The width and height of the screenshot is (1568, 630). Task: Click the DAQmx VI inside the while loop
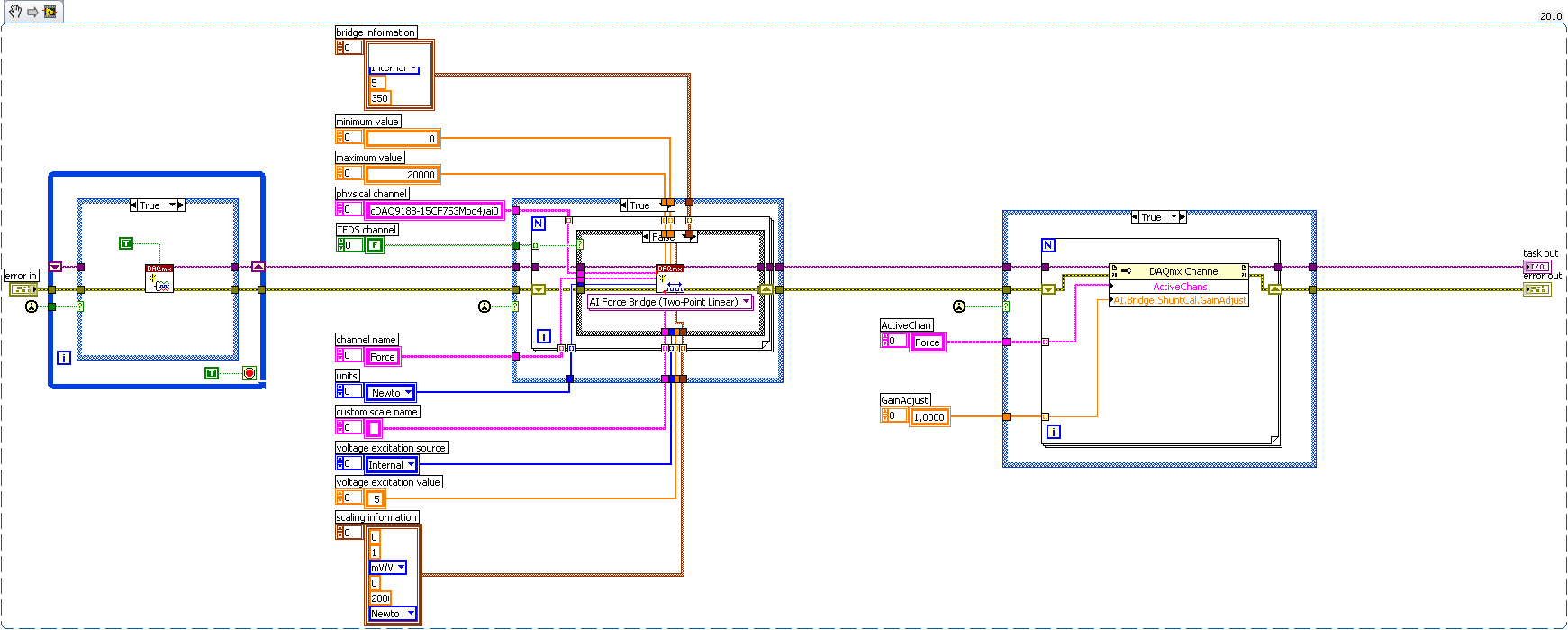(159, 278)
